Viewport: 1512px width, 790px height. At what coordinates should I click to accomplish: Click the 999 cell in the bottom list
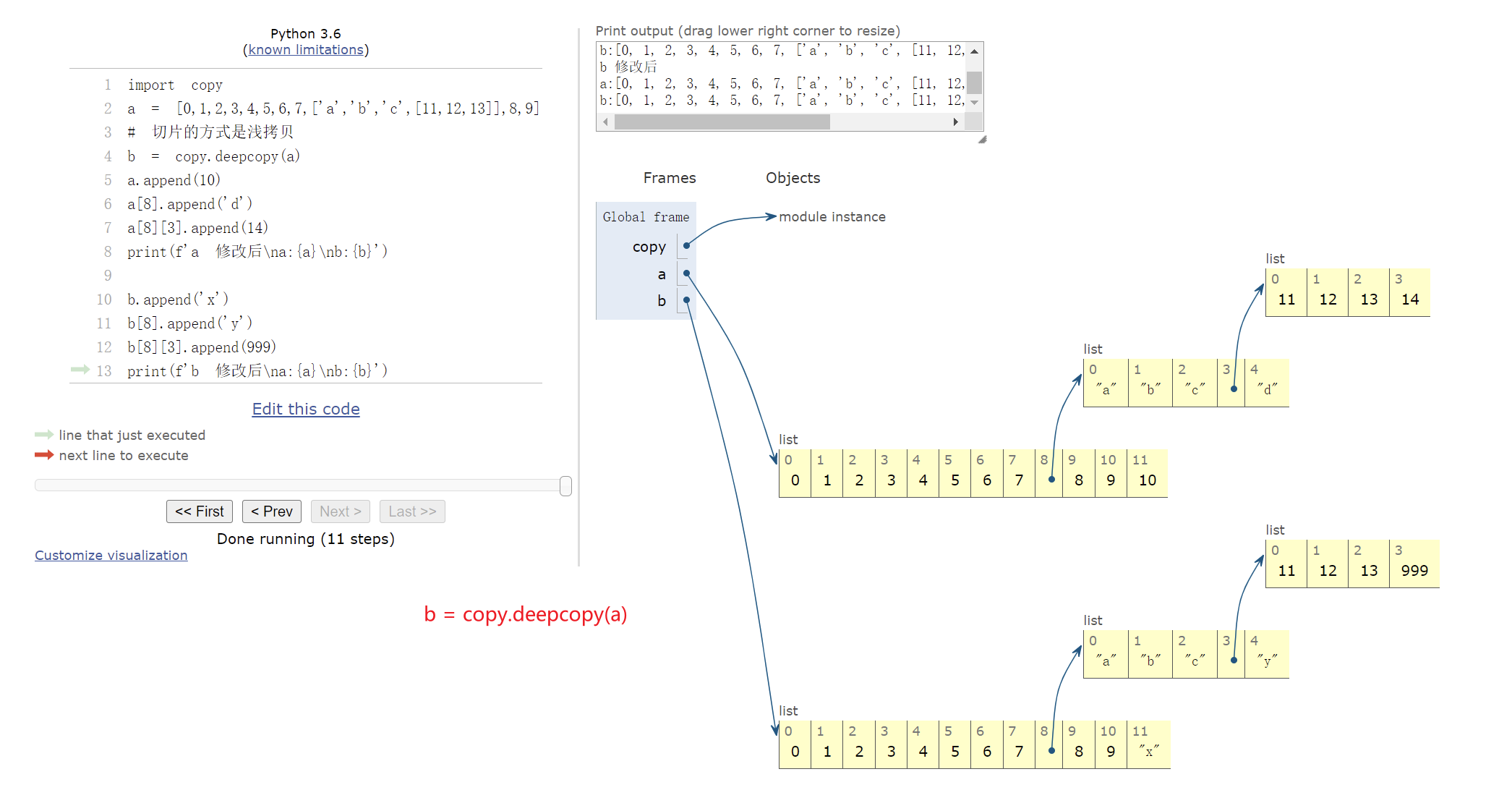(x=1414, y=571)
